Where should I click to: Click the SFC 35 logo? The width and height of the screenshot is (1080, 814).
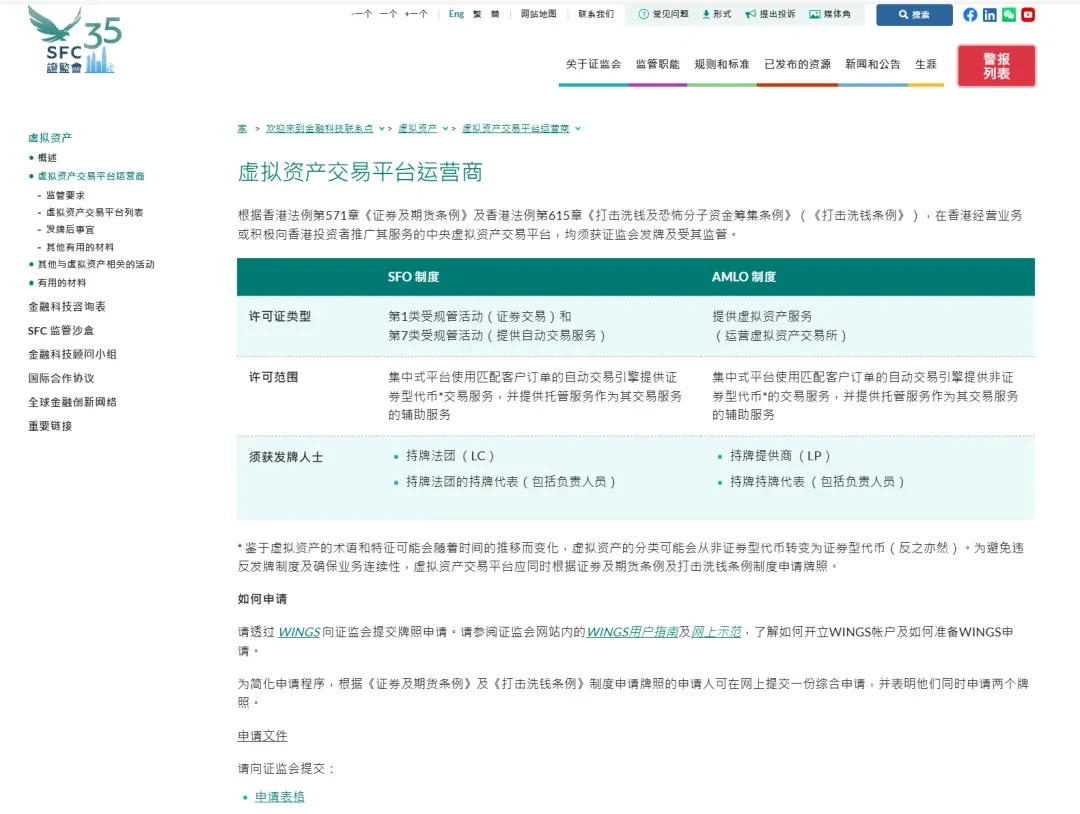[75, 41]
